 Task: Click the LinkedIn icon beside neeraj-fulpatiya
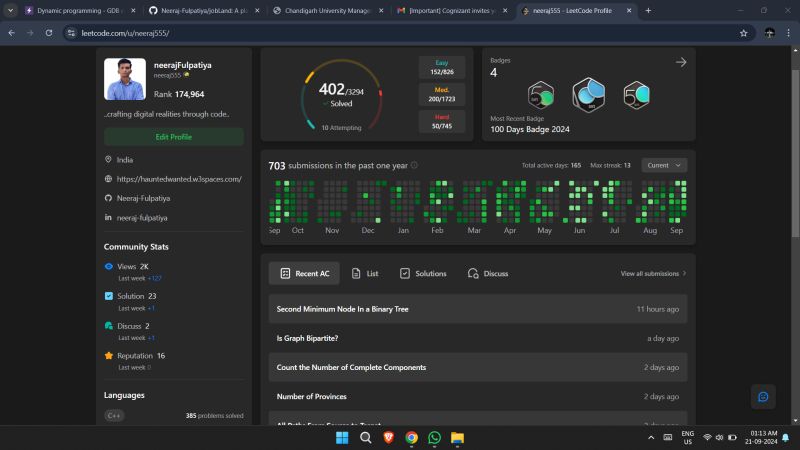108,217
